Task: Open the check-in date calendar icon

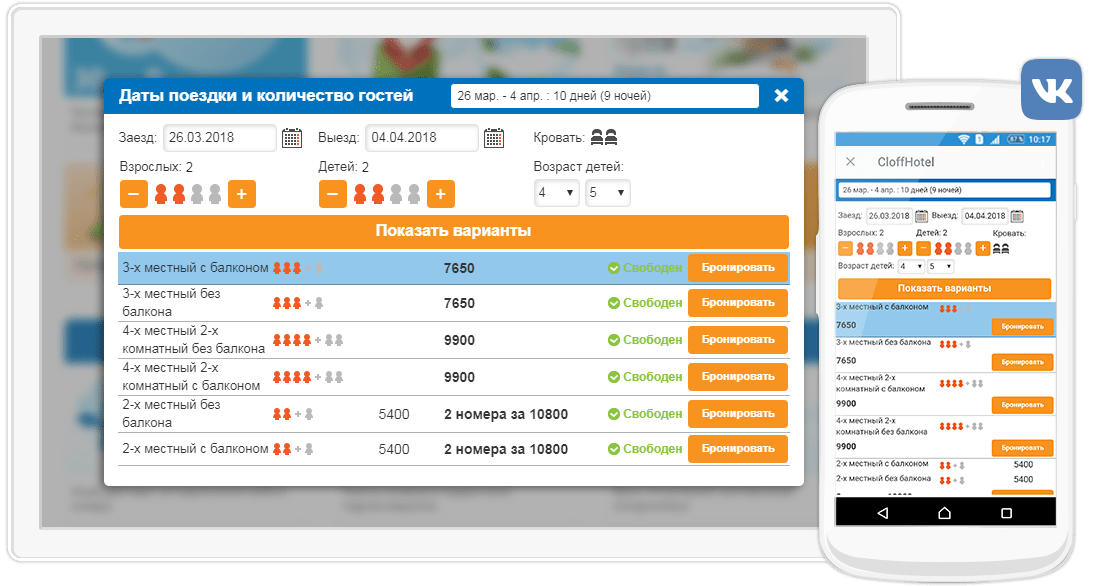Action: tap(292, 138)
